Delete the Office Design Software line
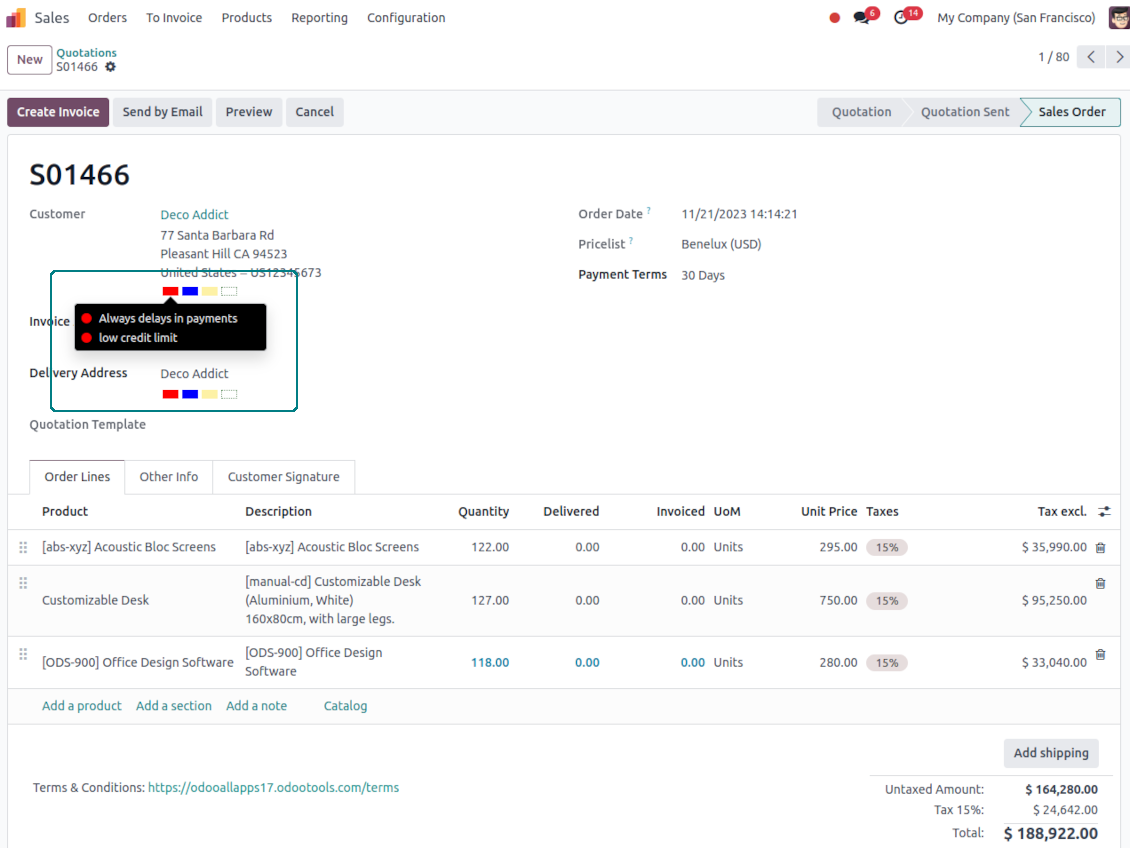1130x848 pixels. click(1100, 655)
